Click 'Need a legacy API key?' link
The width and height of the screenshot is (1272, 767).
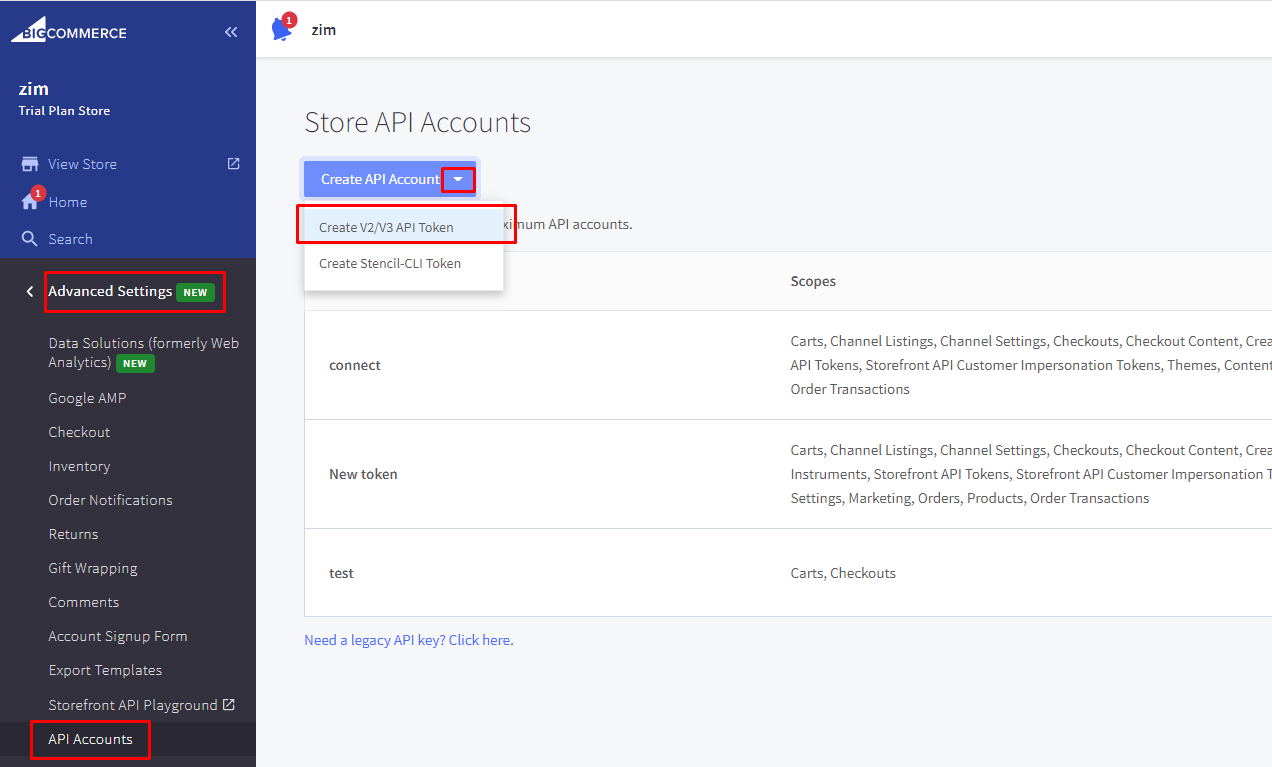(x=409, y=640)
